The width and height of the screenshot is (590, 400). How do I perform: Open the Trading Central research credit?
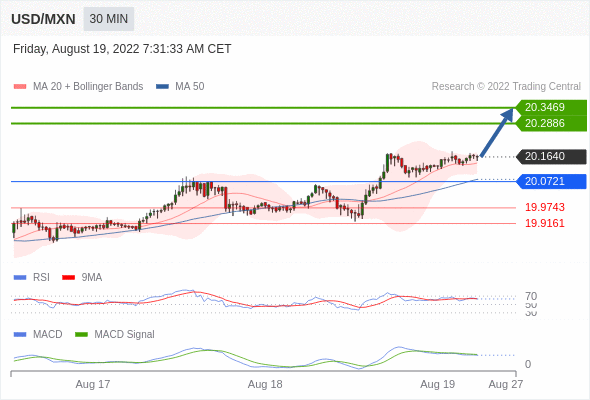(x=506, y=87)
